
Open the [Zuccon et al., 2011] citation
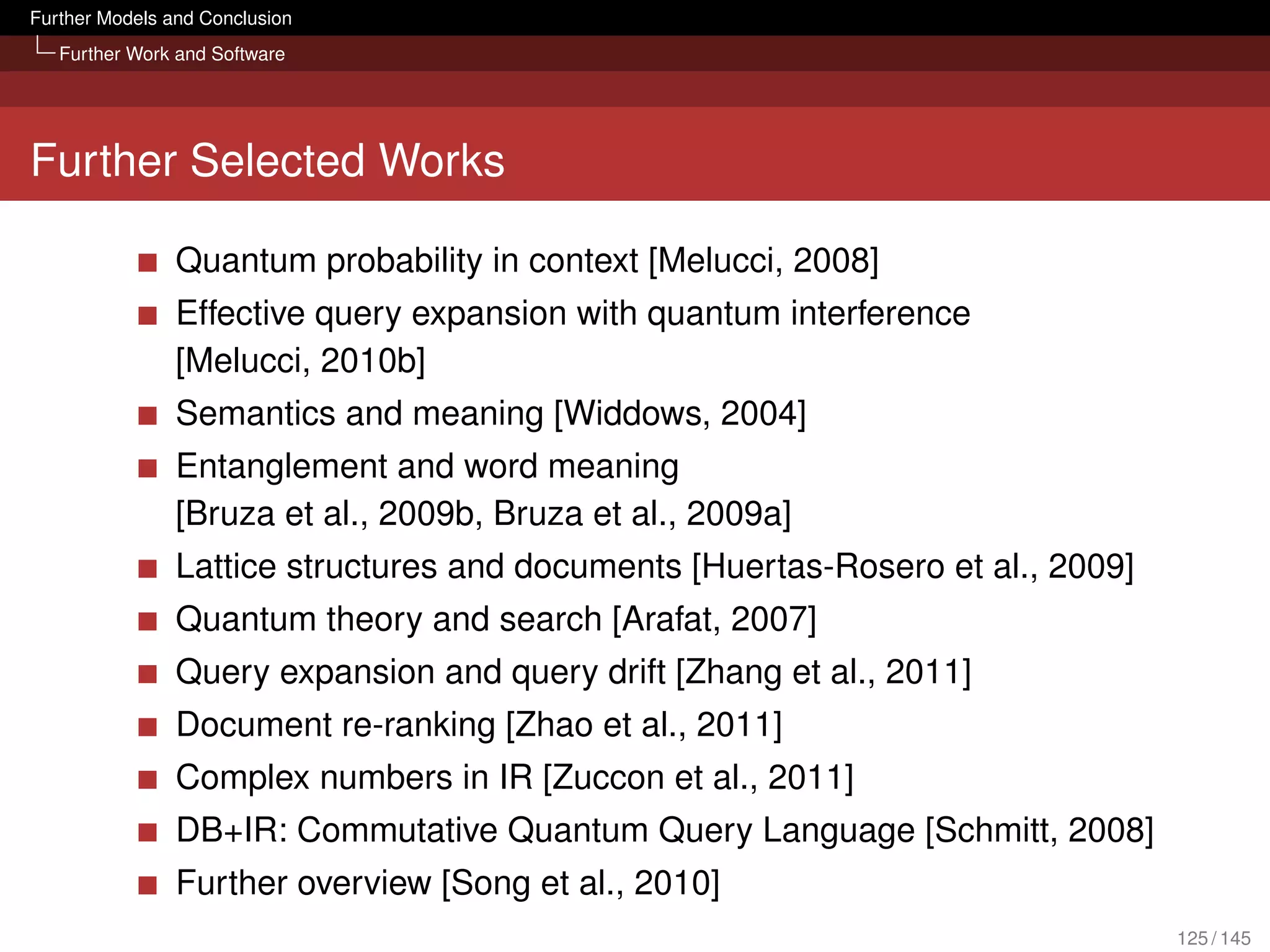698,778
